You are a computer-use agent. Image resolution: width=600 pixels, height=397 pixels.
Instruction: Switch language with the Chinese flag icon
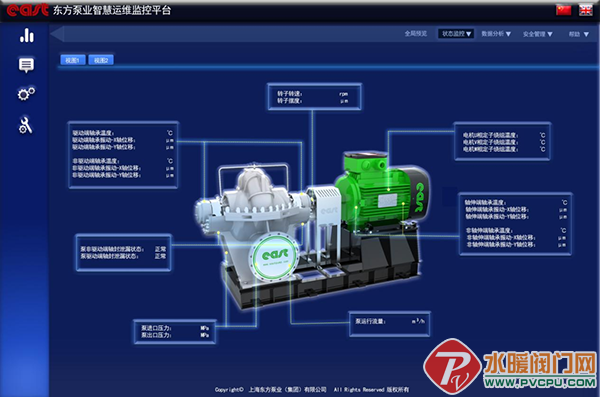coord(563,10)
